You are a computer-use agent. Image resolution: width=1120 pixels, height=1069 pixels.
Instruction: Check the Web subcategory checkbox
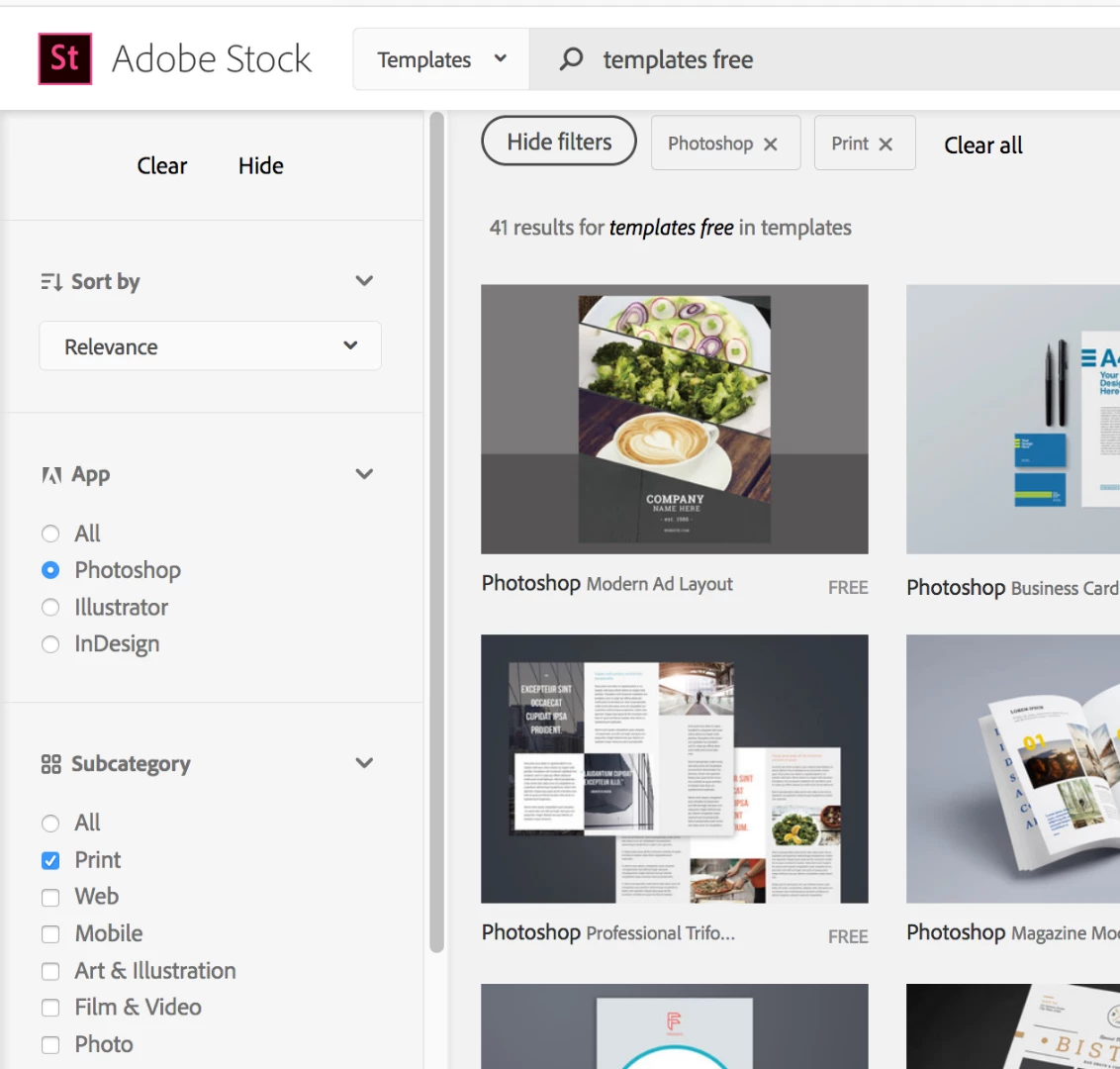point(50,898)
